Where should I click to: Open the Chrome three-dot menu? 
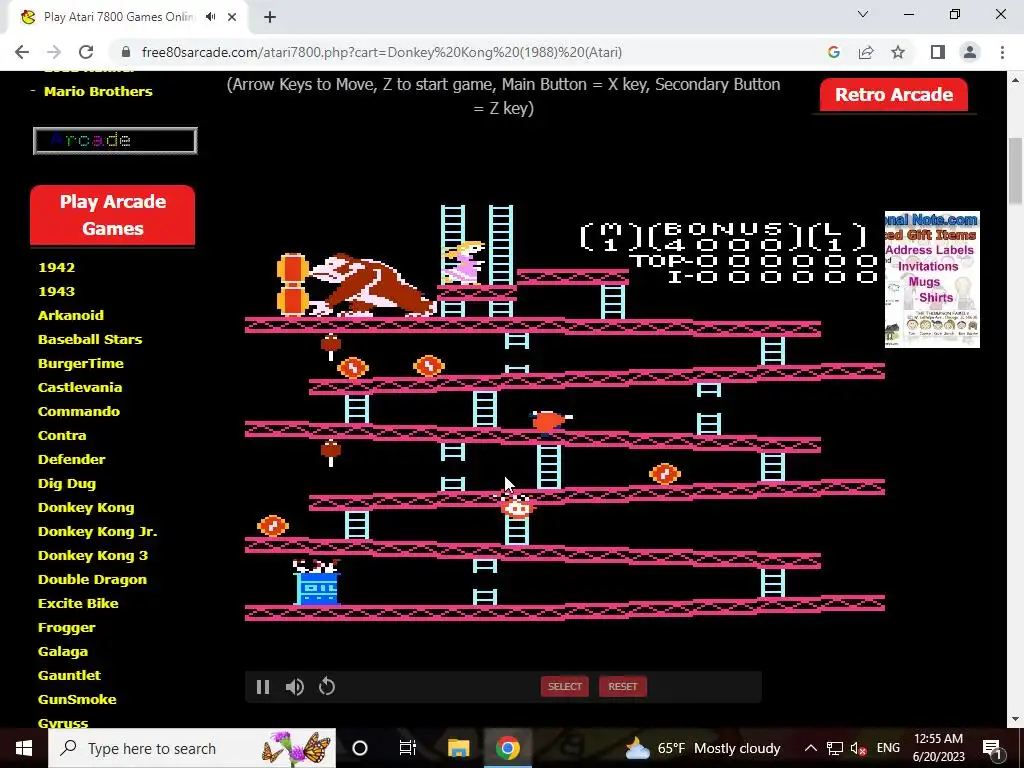pos(1002,52)
